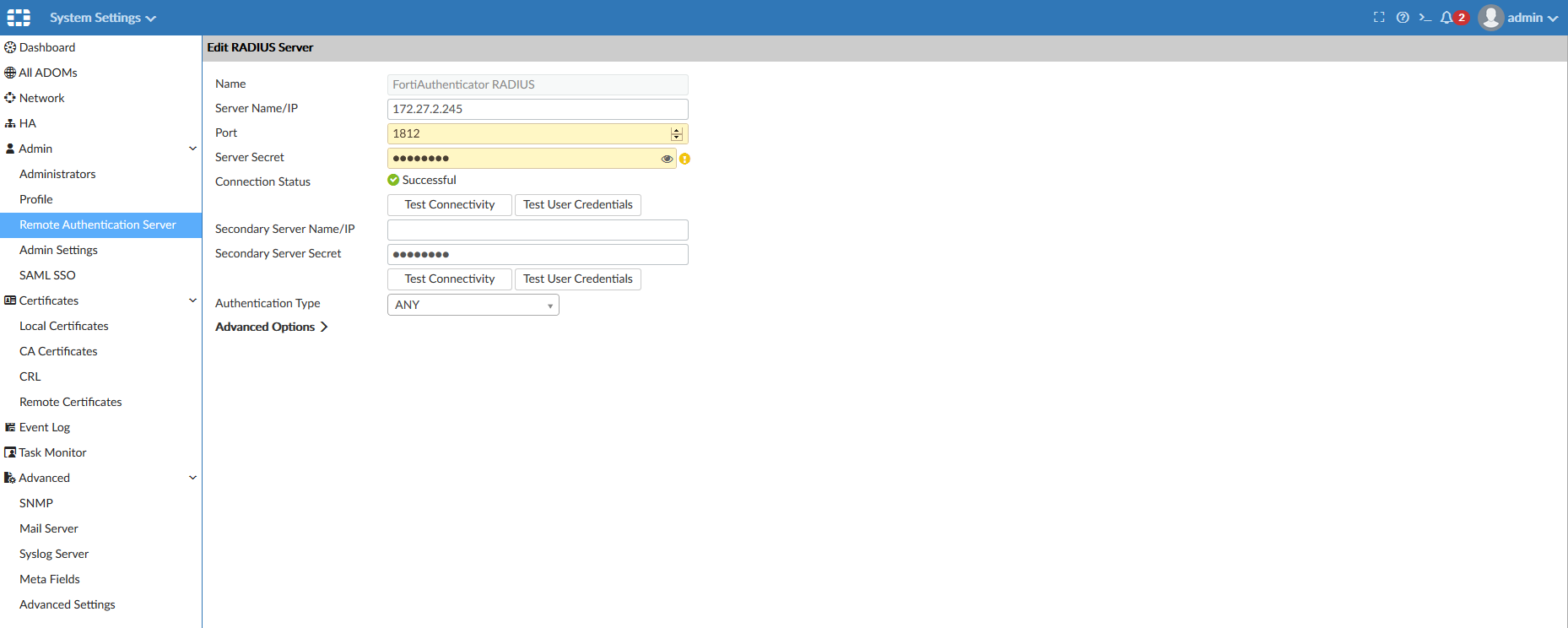Click the HA cluster icon
Screen dimensions: 1568x628
click(x=10, y=123)
